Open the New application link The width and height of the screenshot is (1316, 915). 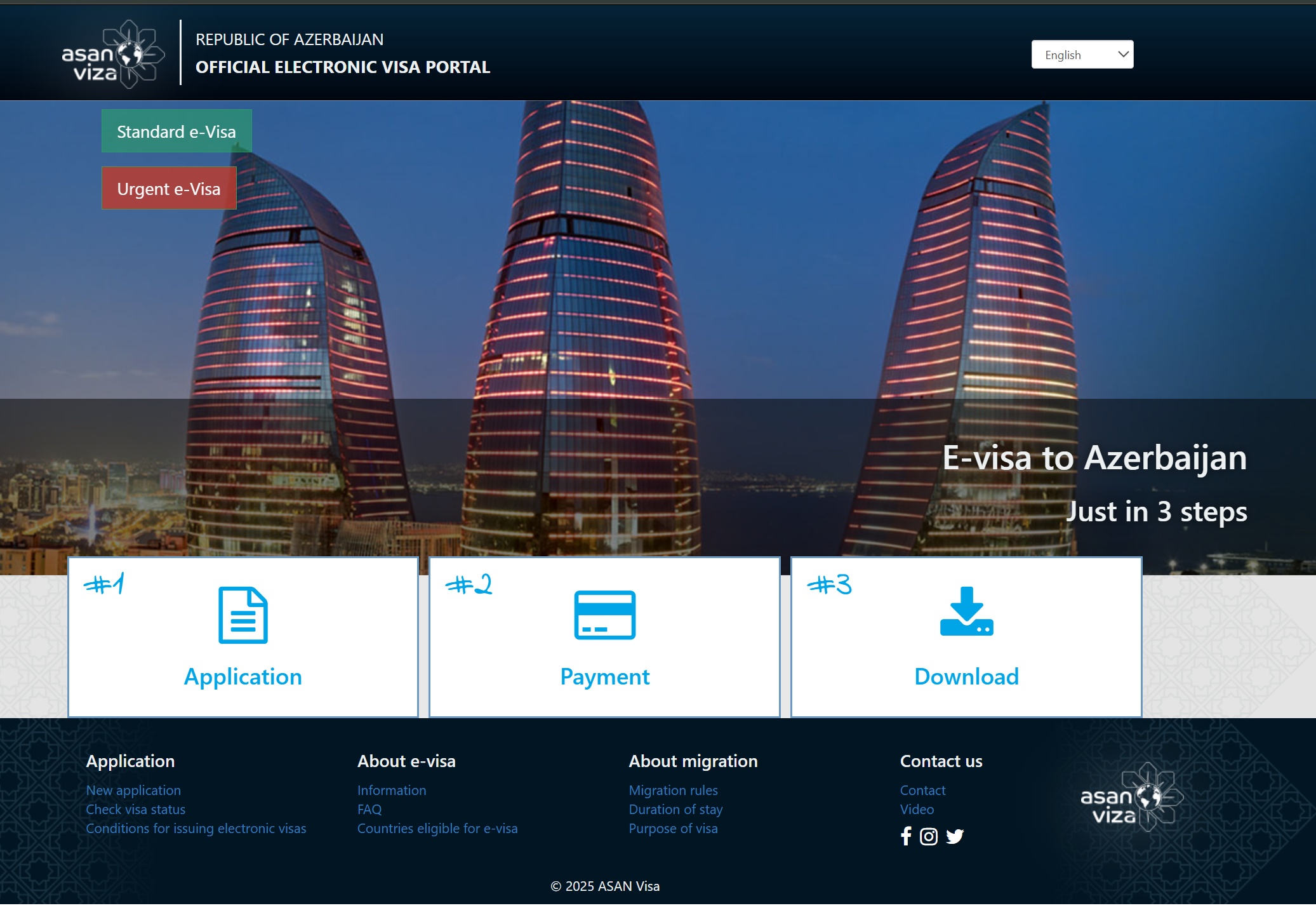(x=133, y=791)
